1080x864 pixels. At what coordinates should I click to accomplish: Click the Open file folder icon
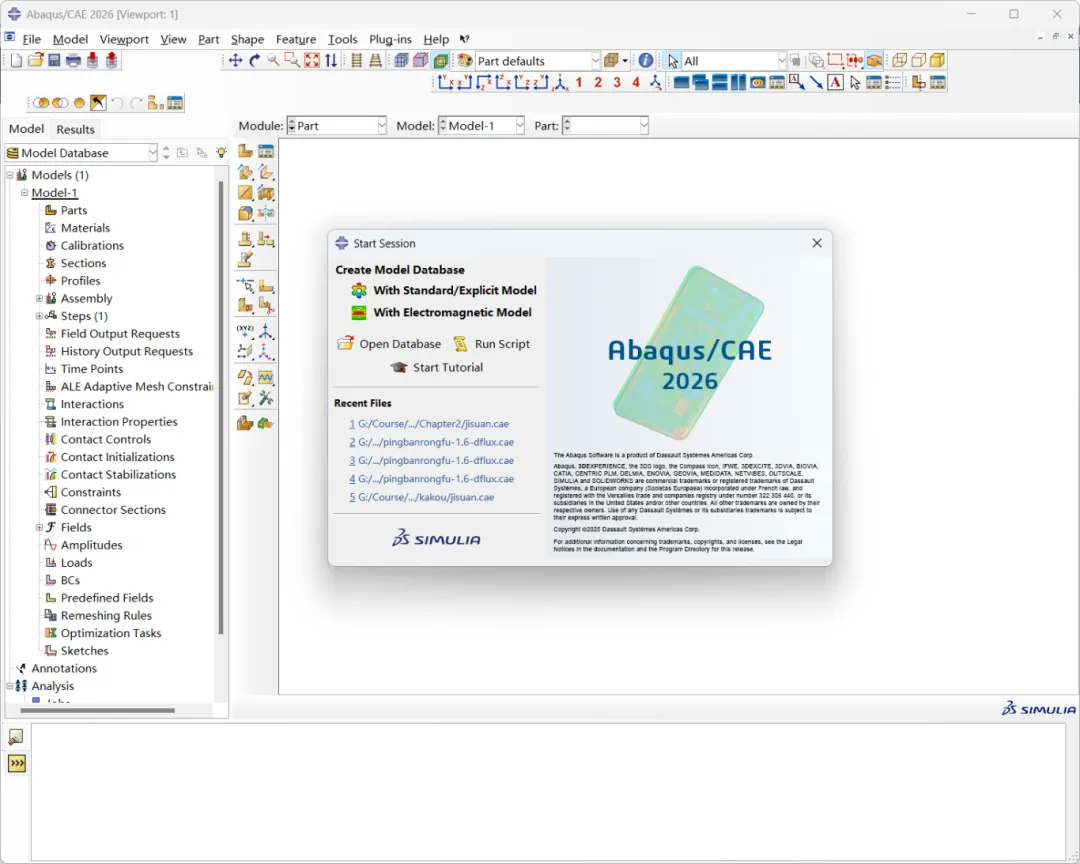[35, 61]
